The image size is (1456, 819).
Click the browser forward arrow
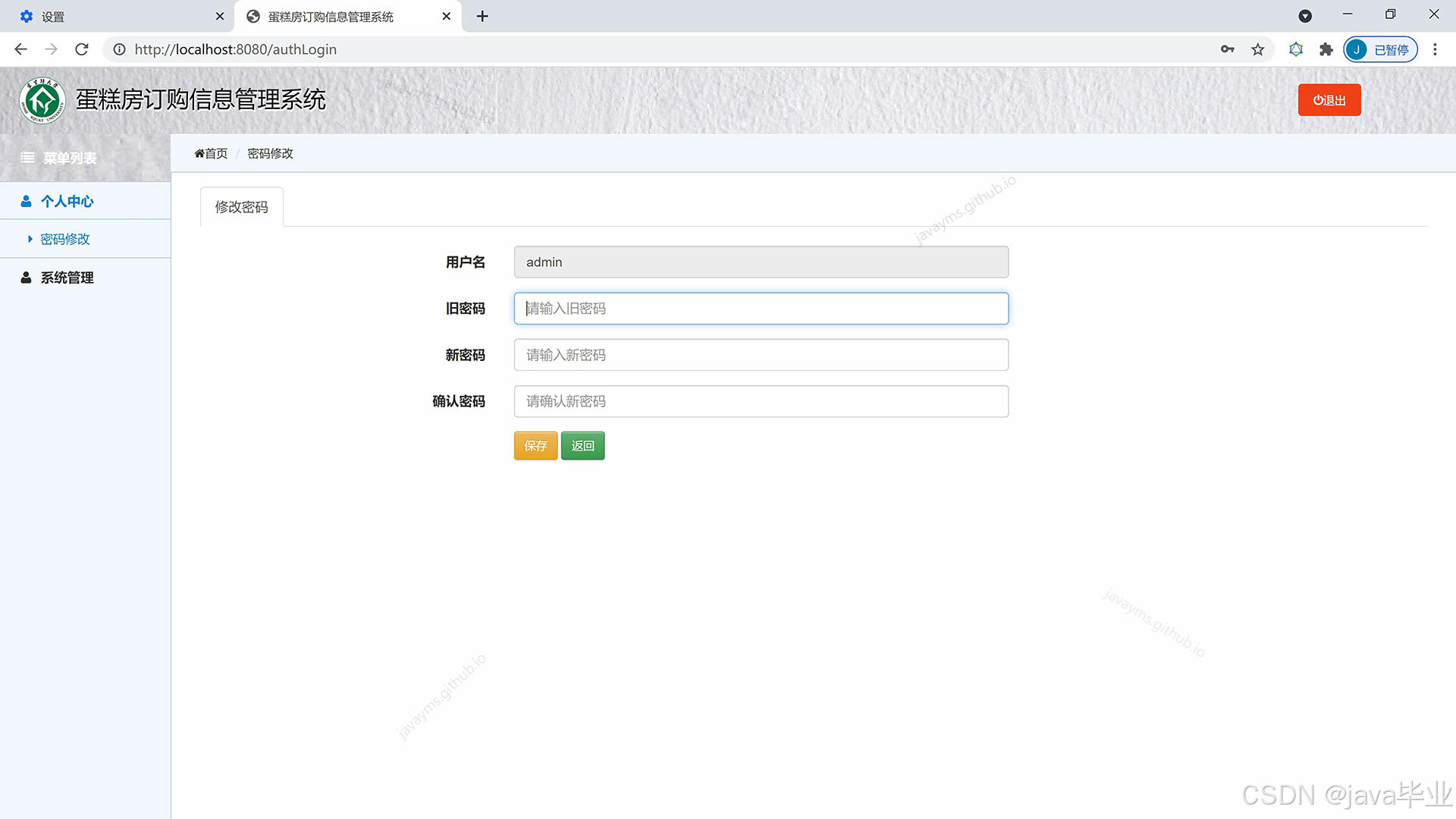pyautogui.click(x=51, y=49)
